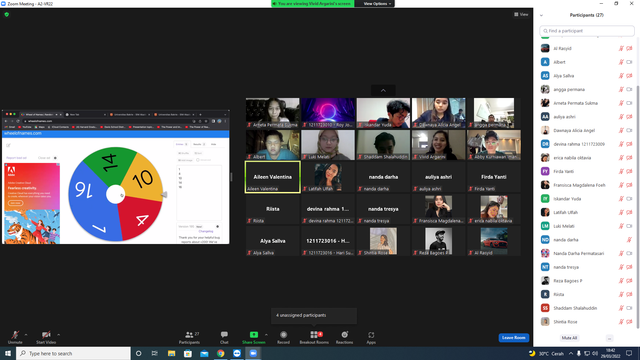Select Aileen Valentina's highlighted video tile
The width and height of the screenshot is (640, 360).
273,177
